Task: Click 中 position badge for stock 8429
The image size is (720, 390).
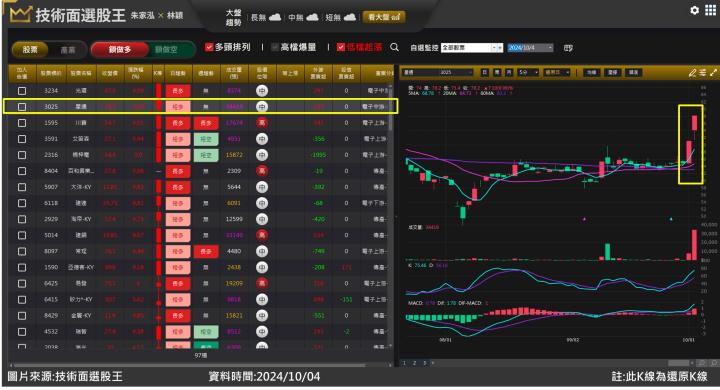Action: (x=262, y=316)
